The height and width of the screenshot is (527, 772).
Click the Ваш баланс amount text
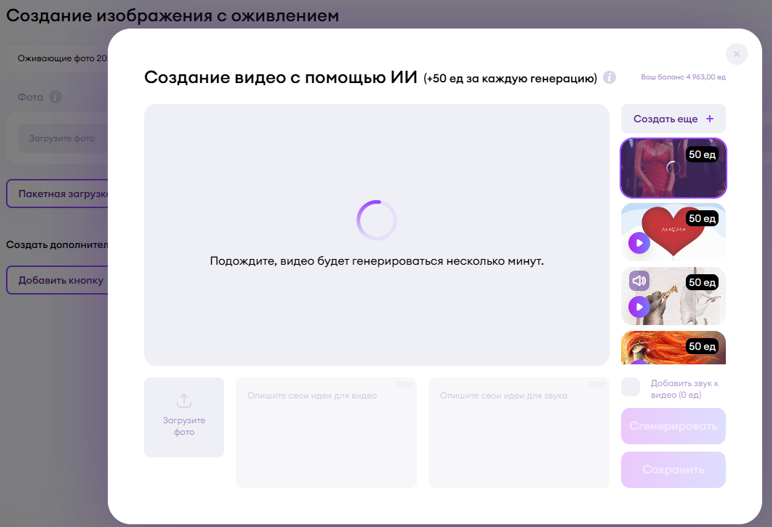683,77
